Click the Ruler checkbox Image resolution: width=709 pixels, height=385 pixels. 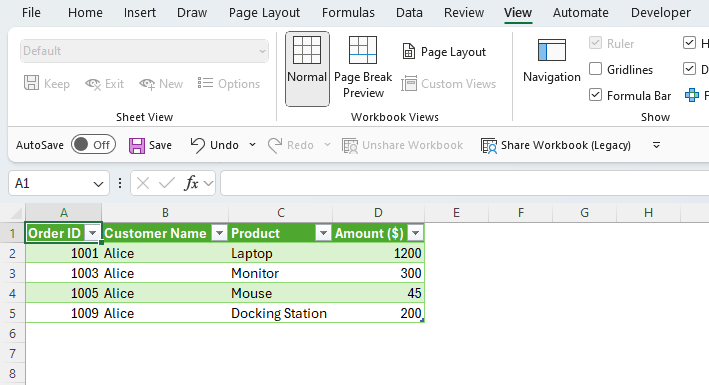596,43
